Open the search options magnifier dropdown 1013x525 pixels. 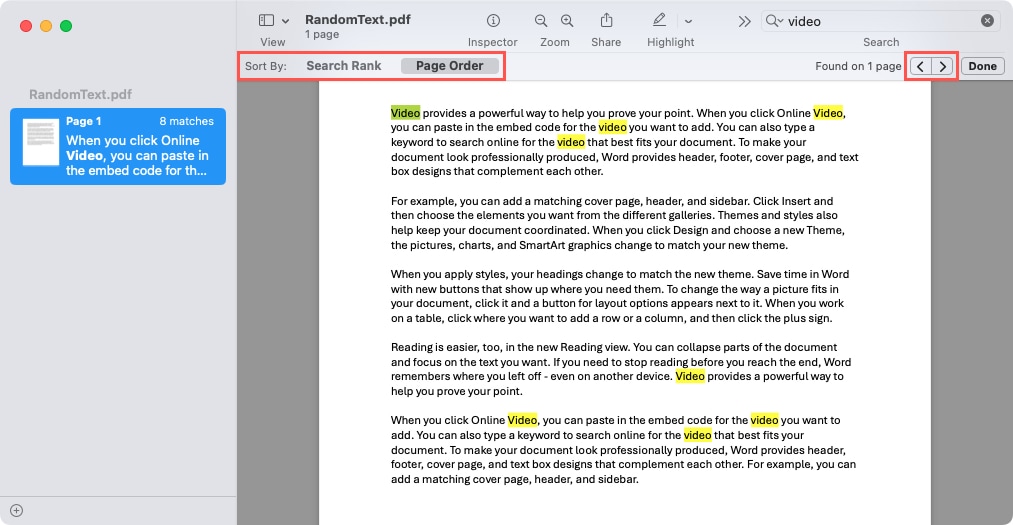pyautogui.click(x=774, y=21)
